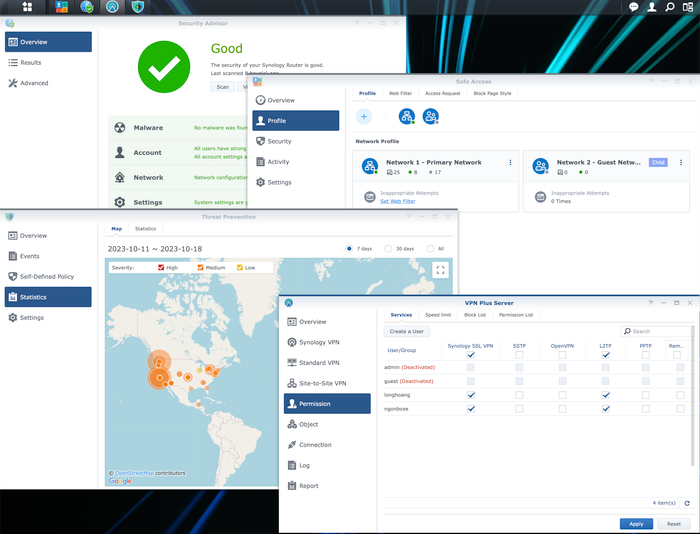Switch to the Speed limit tab
700x534 pixels.
pyautogui.click(x=438, y=314)
